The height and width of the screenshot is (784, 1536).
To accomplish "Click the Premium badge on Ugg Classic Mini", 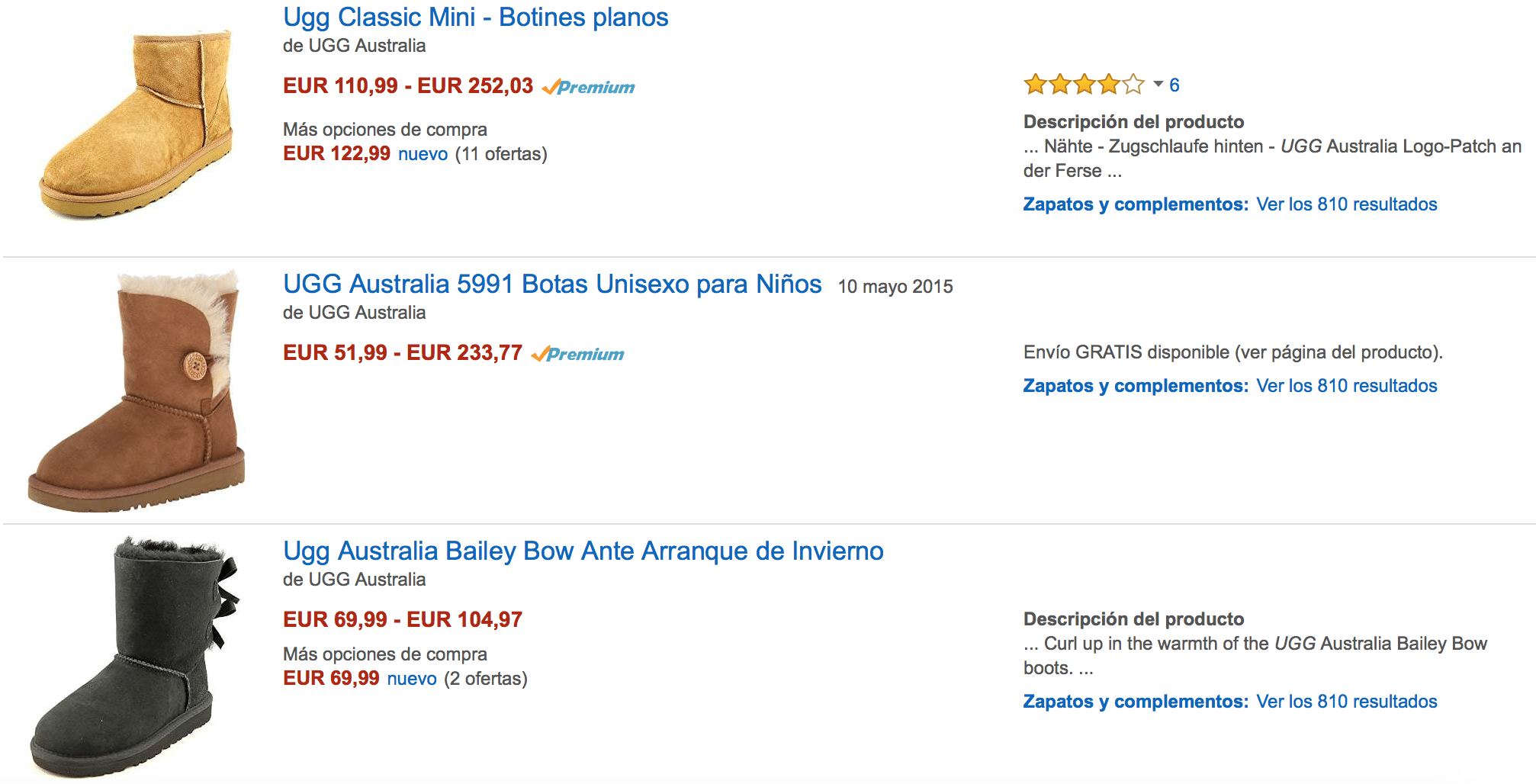I will pos(589,86).
